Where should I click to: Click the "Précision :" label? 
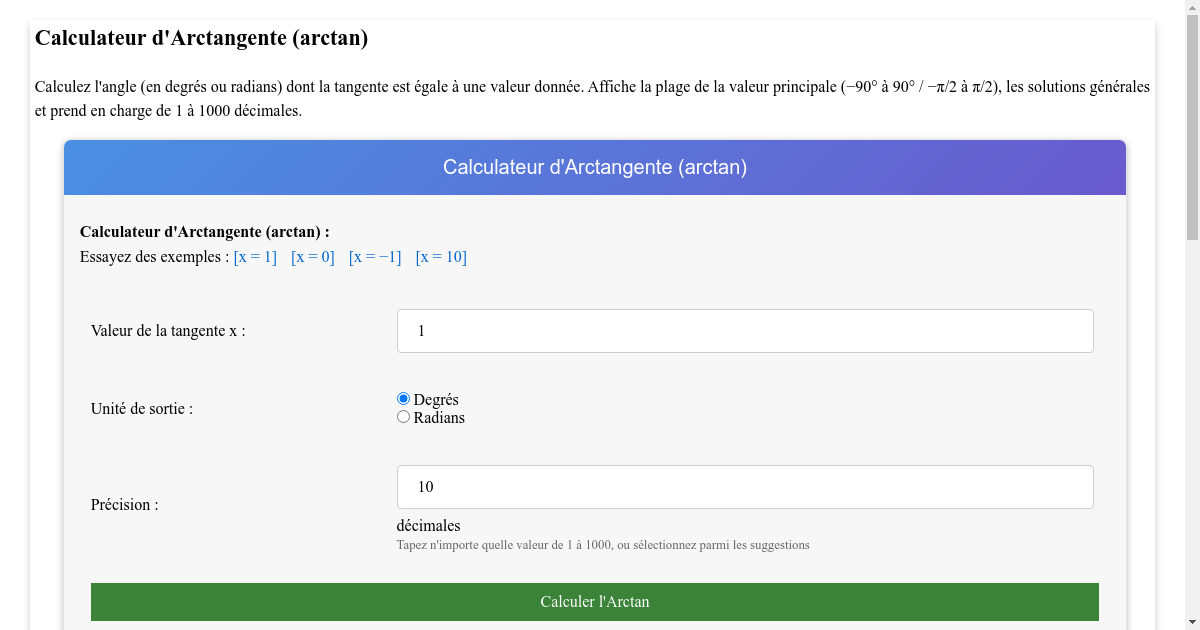(x=124, y=505)
